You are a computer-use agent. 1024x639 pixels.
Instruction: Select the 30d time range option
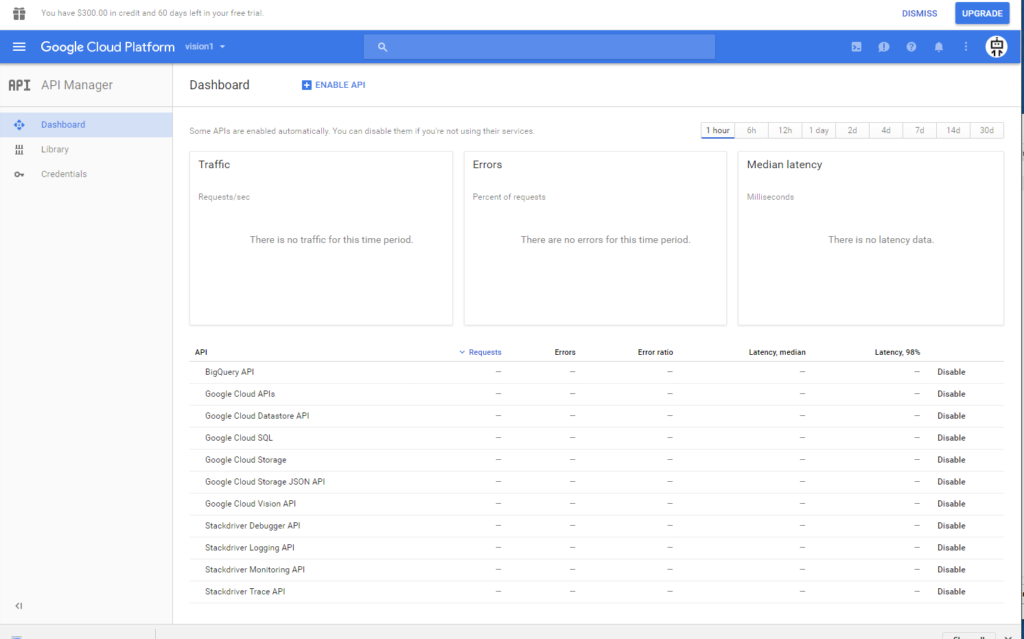click(986, 130)
